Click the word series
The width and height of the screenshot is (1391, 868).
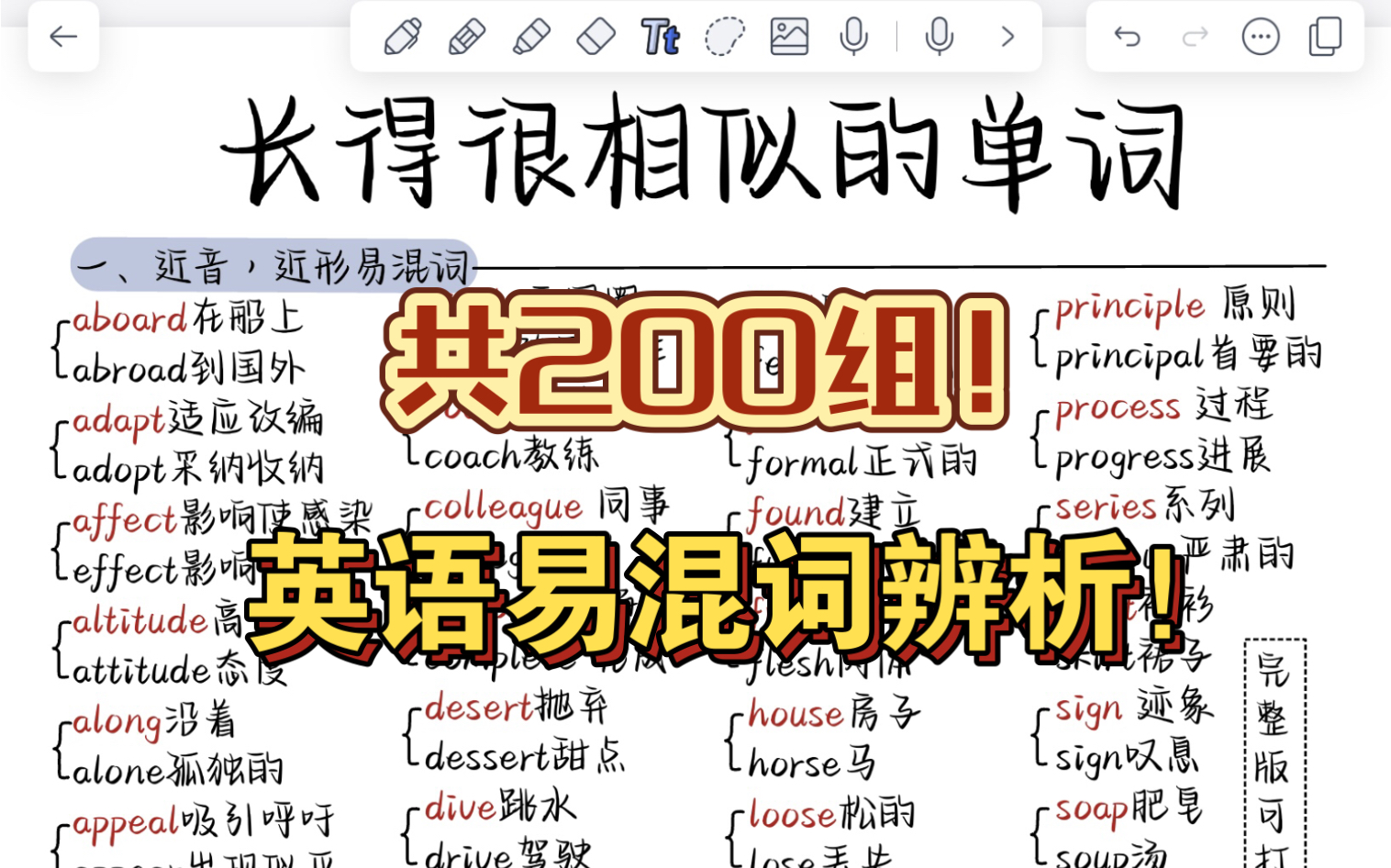1106,507
